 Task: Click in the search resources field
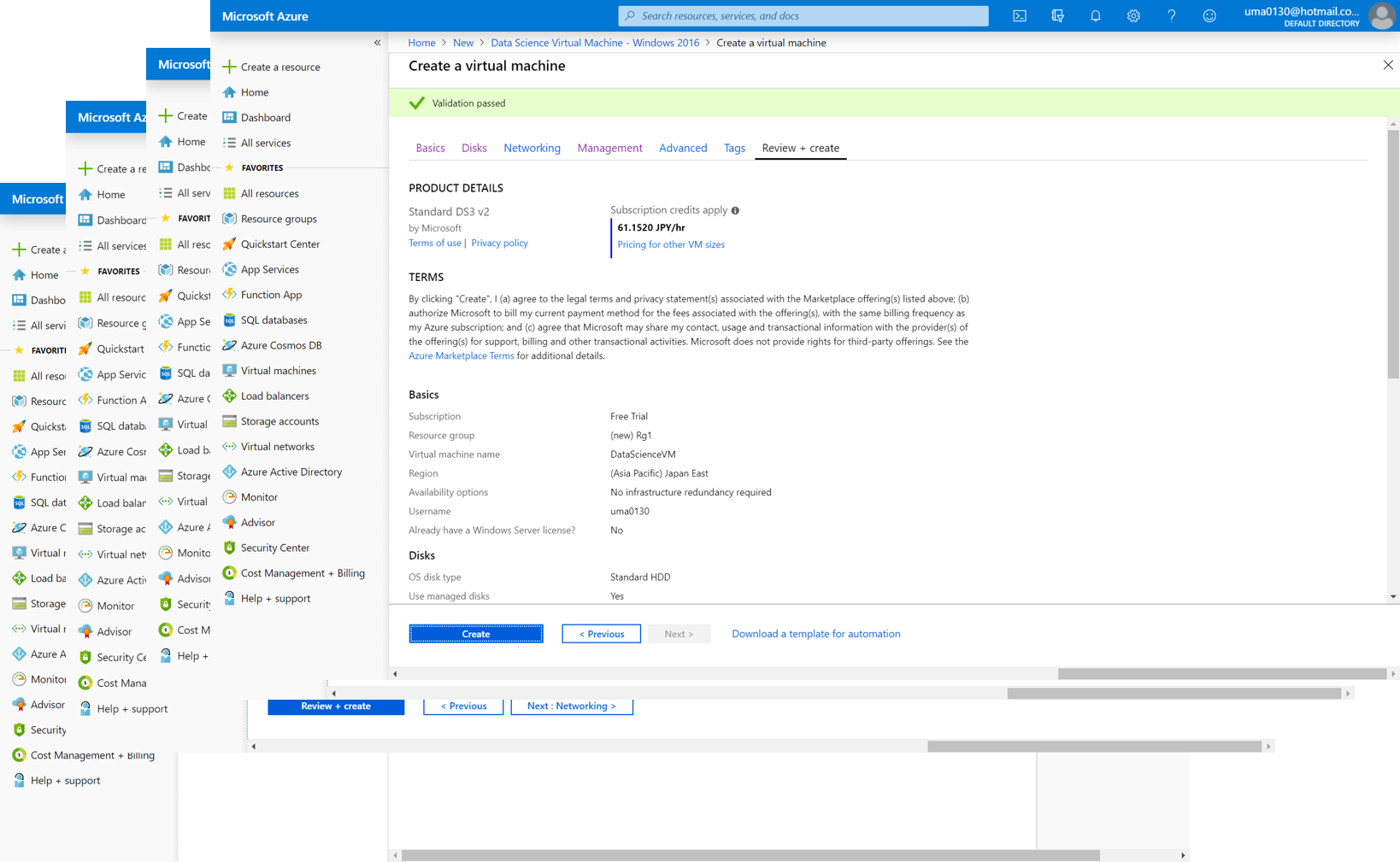click(x=803, y=16)
